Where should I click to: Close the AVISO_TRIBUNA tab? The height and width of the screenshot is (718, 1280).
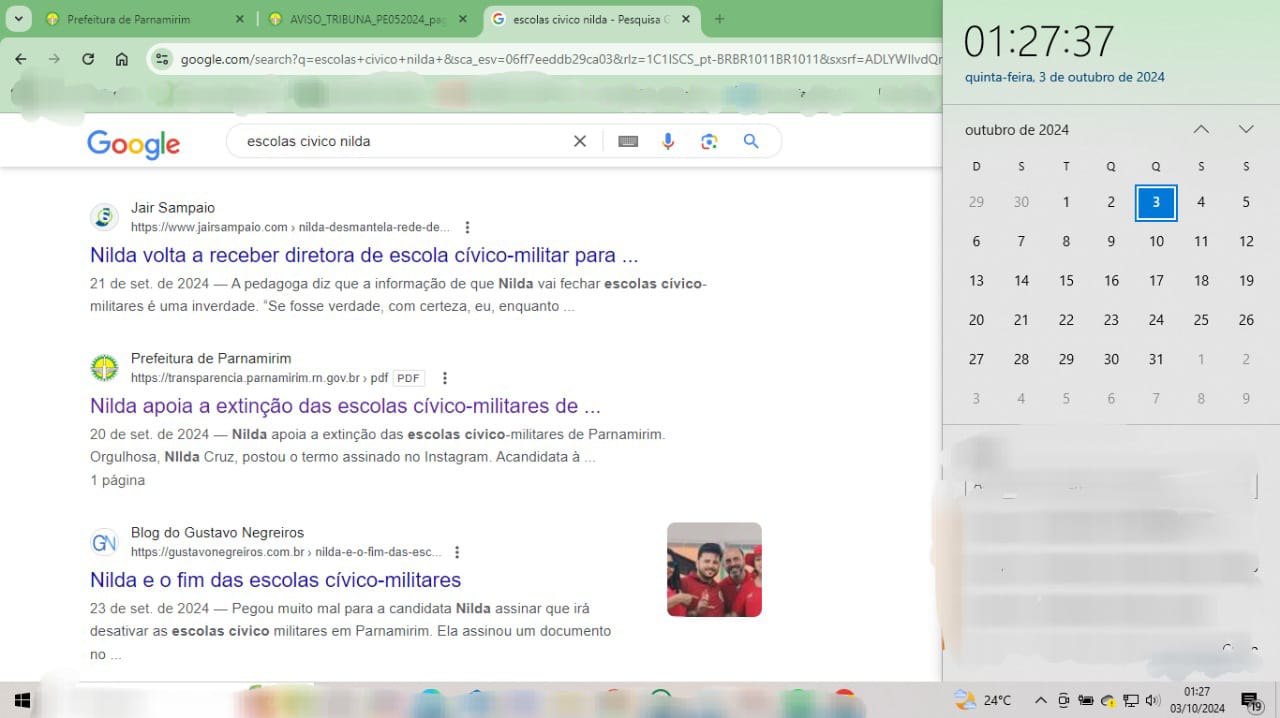tap(464, 19)
